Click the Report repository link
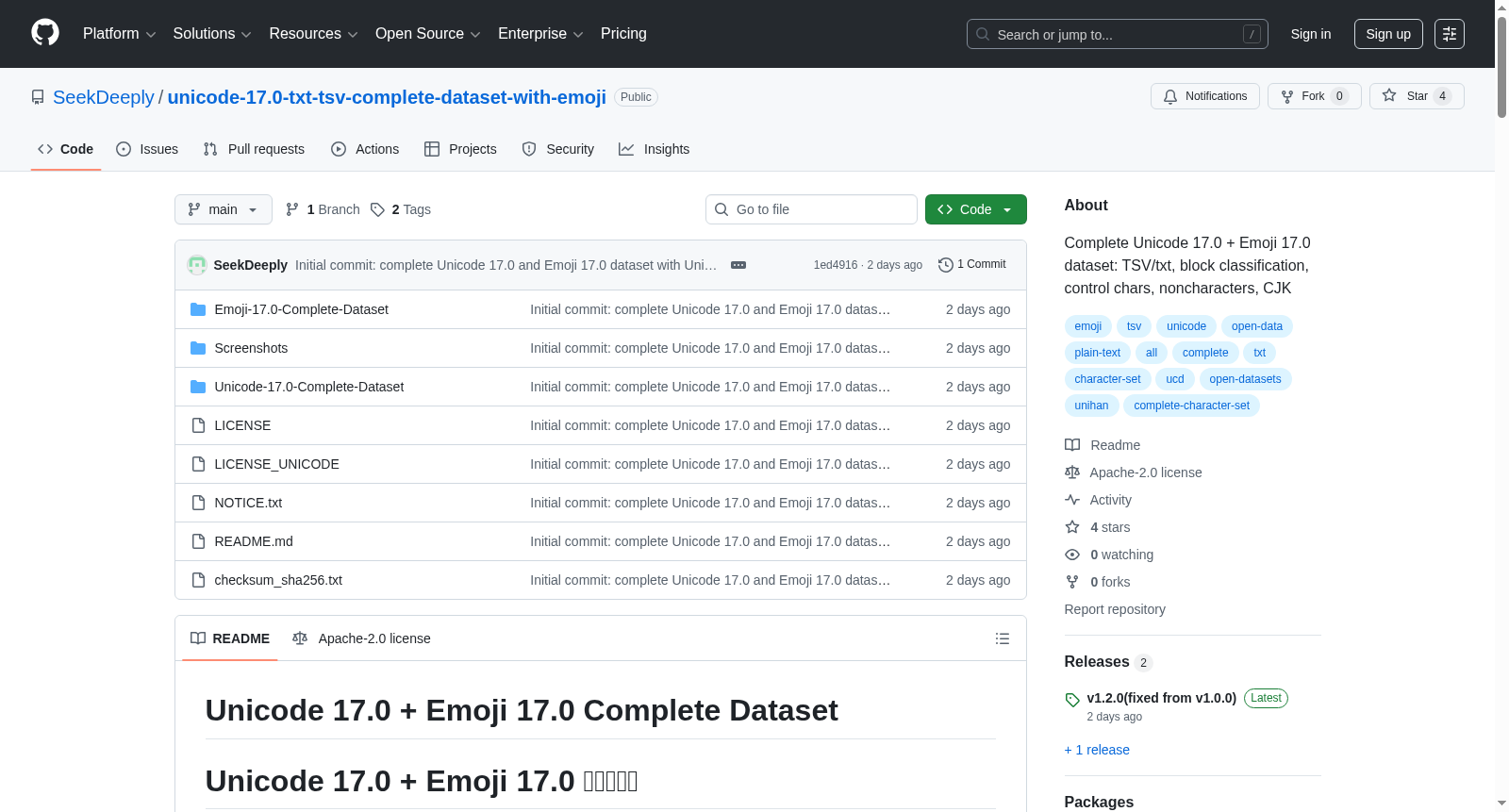Screen dimensions: 1509x812 click(x=1115, y=609)
